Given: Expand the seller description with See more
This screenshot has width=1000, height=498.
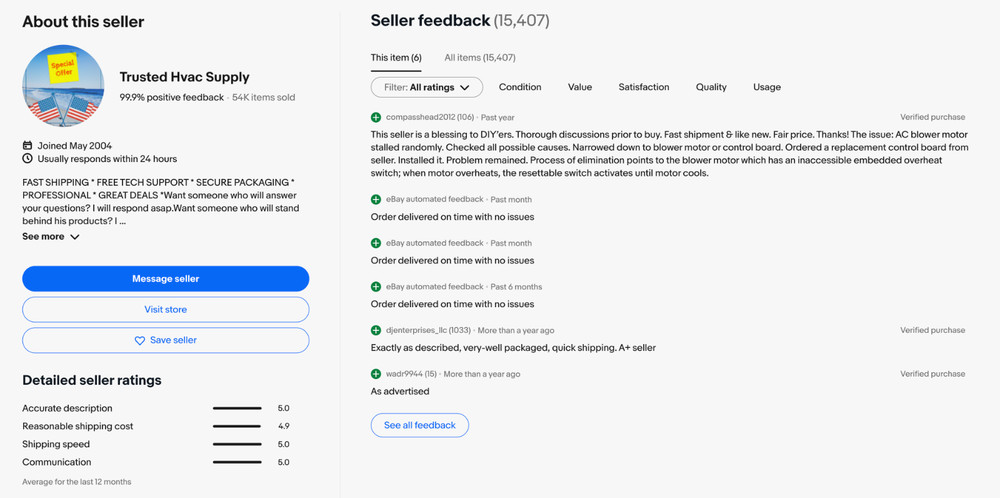Looking at the screenshot, I should (x=50, y=237).
